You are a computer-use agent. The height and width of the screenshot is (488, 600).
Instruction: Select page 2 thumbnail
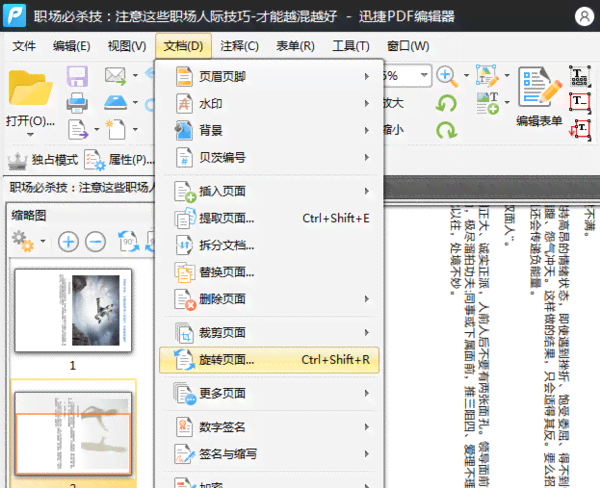73,434
